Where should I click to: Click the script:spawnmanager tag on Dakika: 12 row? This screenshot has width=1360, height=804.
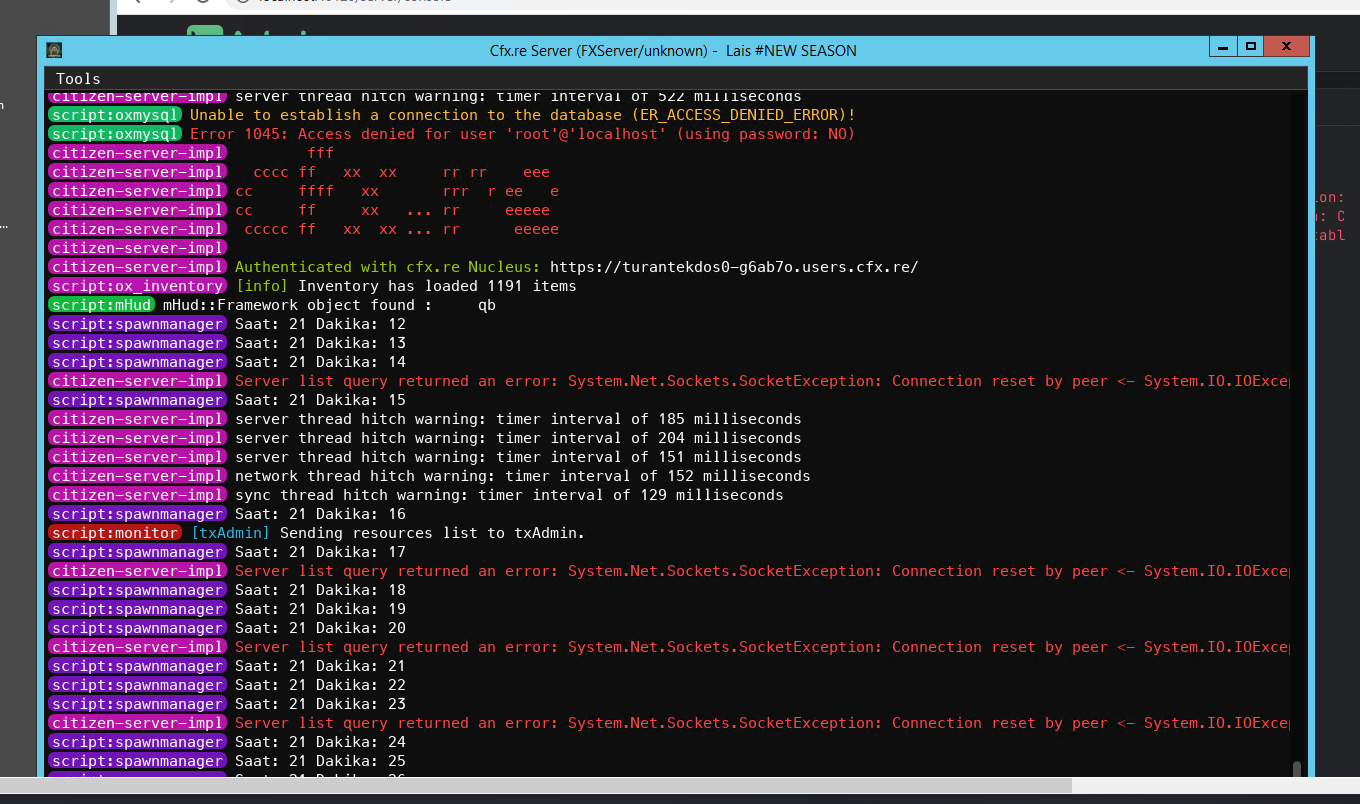point(137,324)
